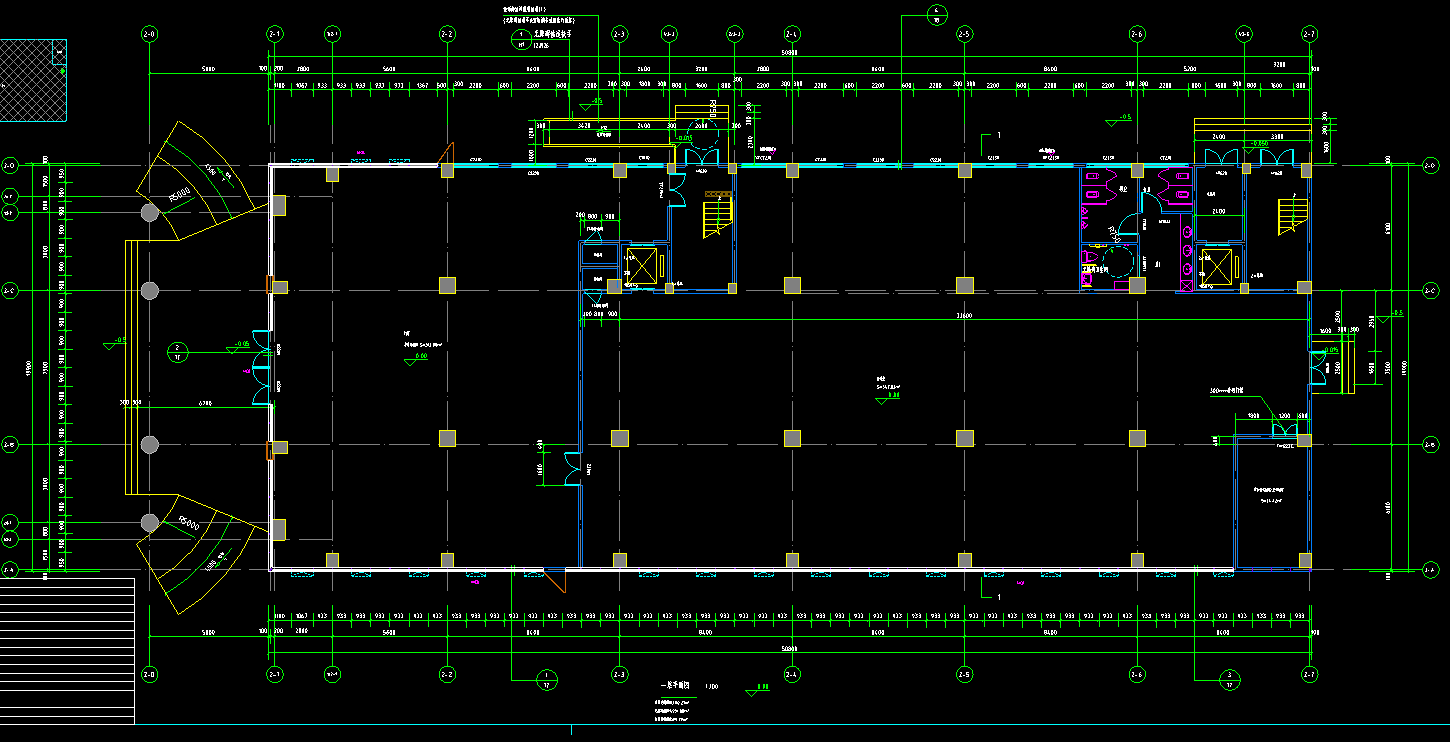Screen dimensions: 1450x742
Task: Select the drawing title text at bottom
Action: (x=680, y=687)
